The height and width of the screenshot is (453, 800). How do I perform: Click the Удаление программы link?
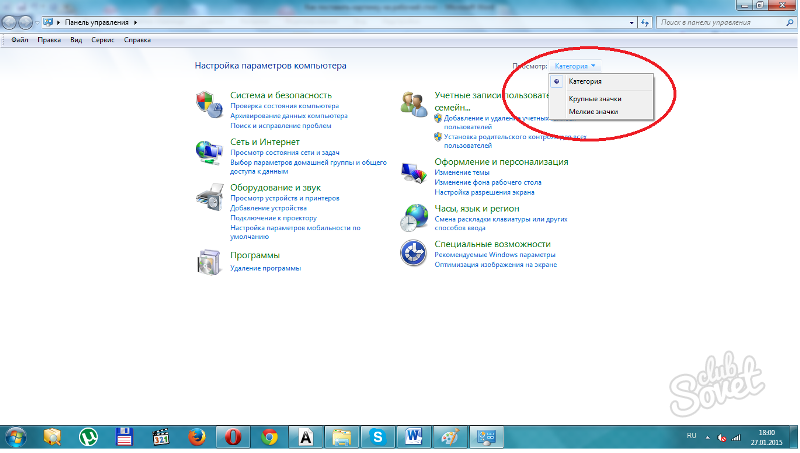pos(266,269)
